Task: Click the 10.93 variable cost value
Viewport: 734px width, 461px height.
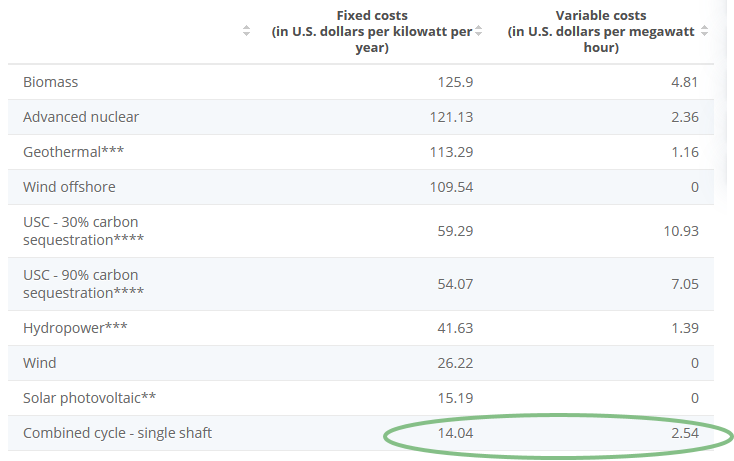Action: tap(680, 231)
